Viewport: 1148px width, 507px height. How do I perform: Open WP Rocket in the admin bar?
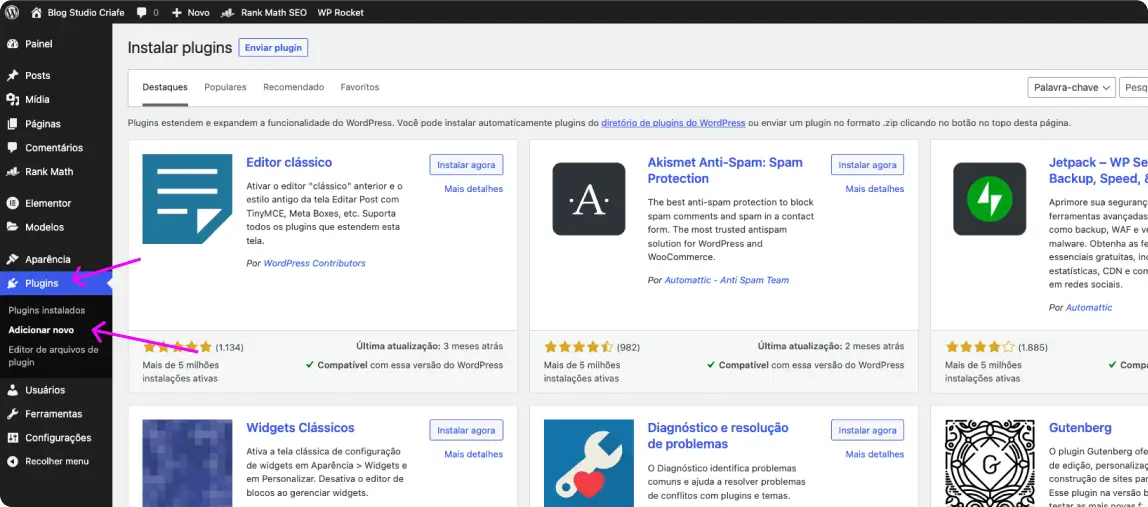pyautogui.click(x=340, y=12)
